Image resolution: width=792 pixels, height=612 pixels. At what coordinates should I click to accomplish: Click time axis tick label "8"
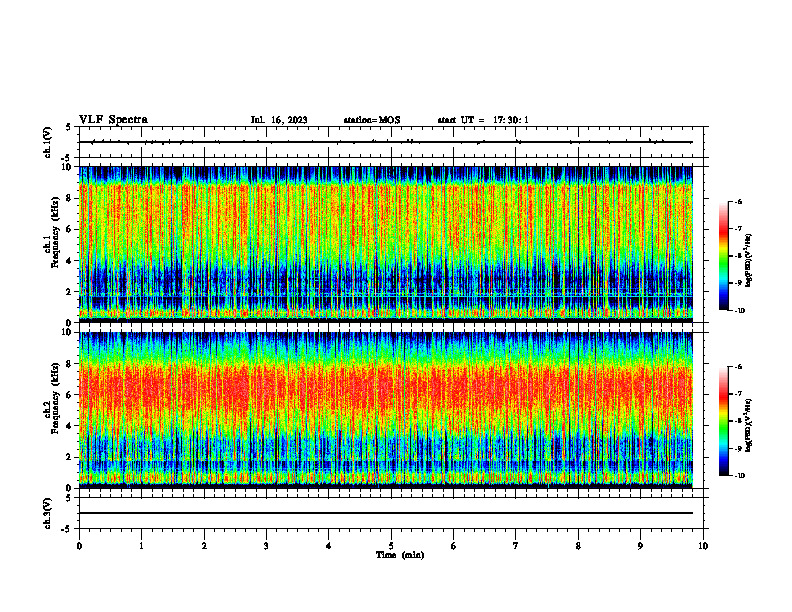(x=578, y=546)
